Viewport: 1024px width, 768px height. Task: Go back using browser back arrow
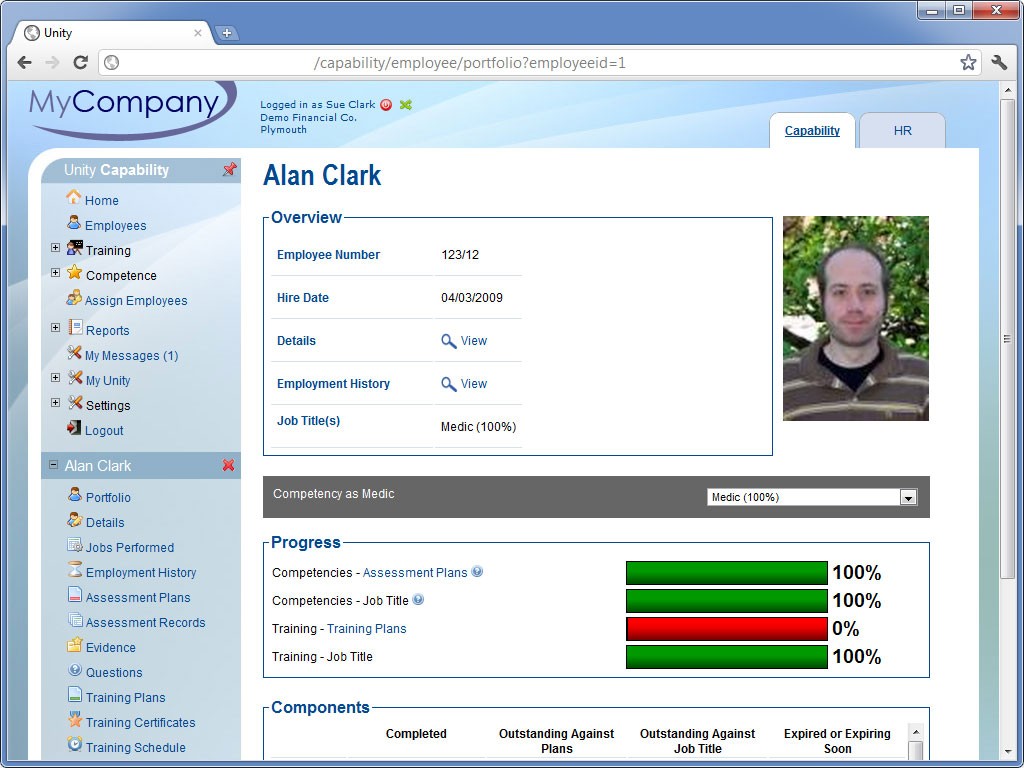click(25, 63)
